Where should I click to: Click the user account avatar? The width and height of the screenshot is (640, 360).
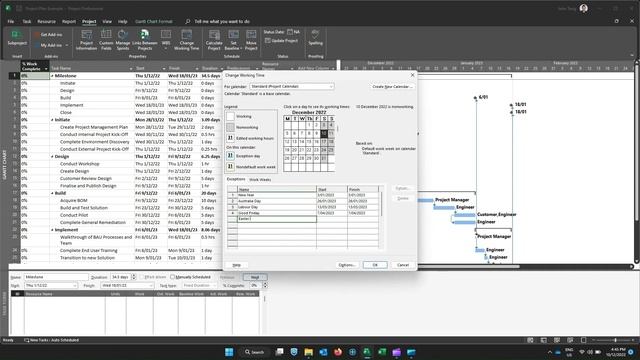point(584,8)
